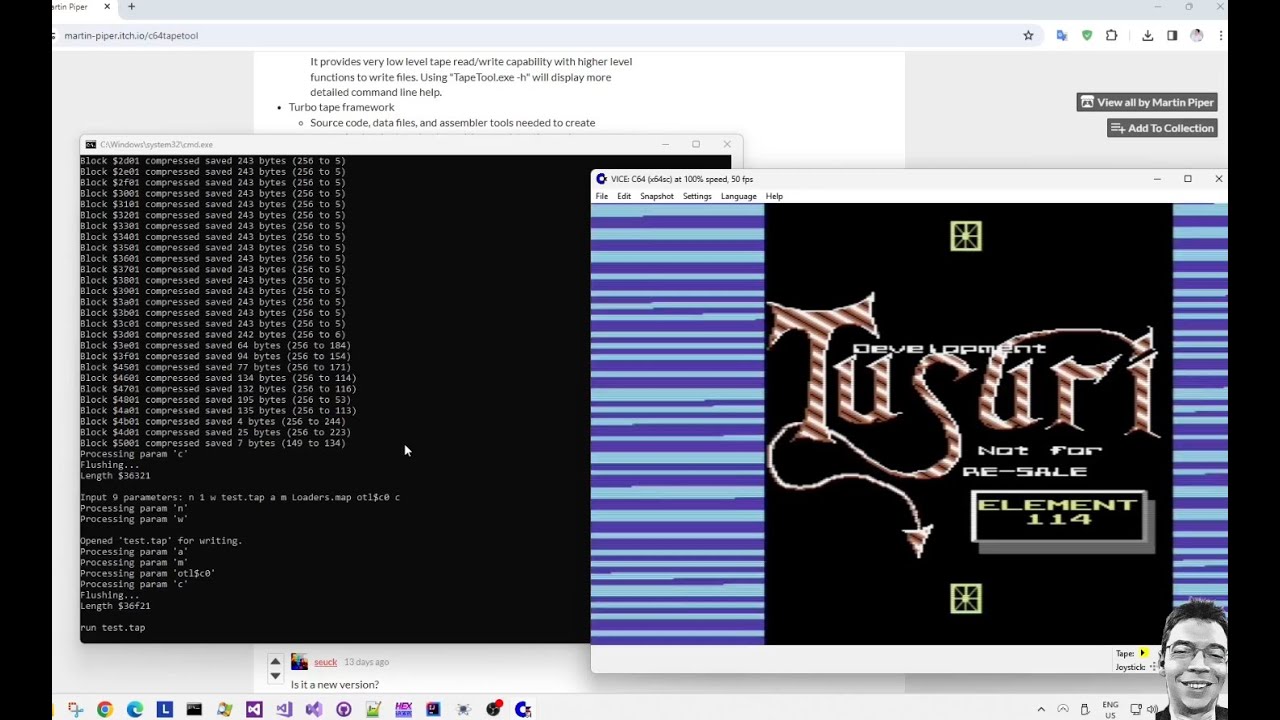Show hidden system tray icons
1280x720 pixels.
(x=1041, y=709)
